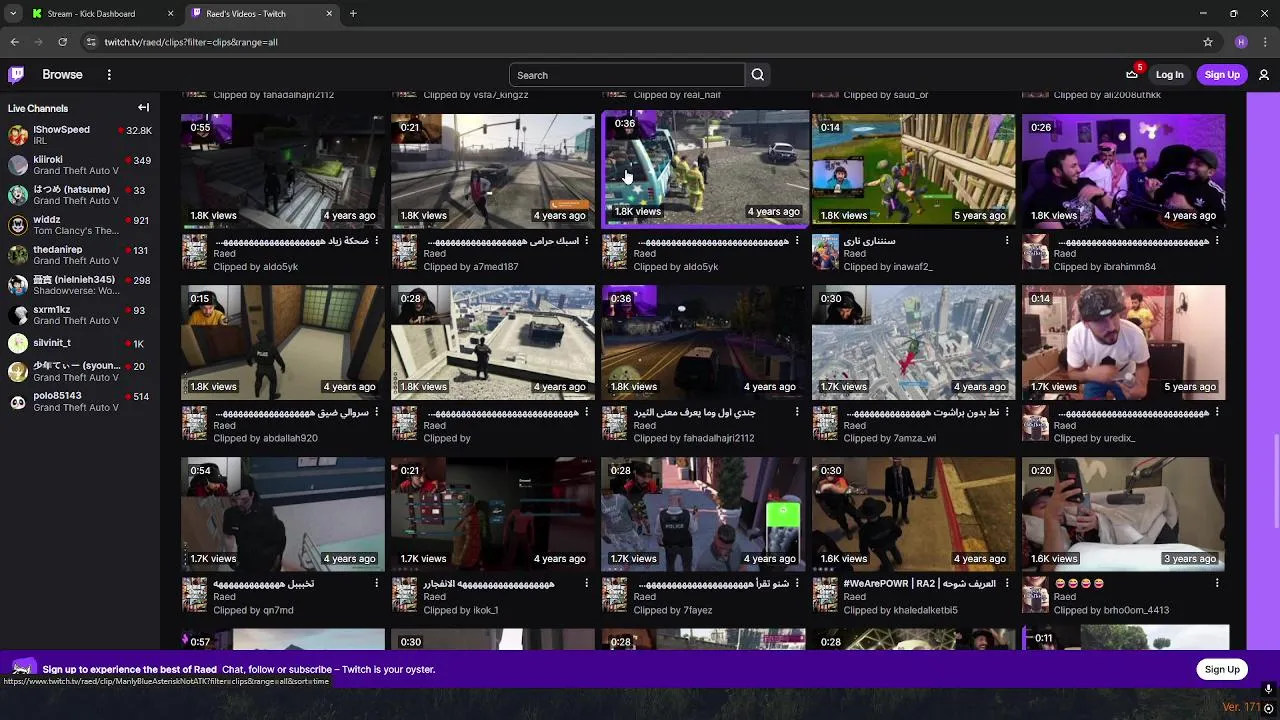Open widdz channel in sidebar
Image resolution: width=1280 pixels, height=720 pixels.
(80, 225)
